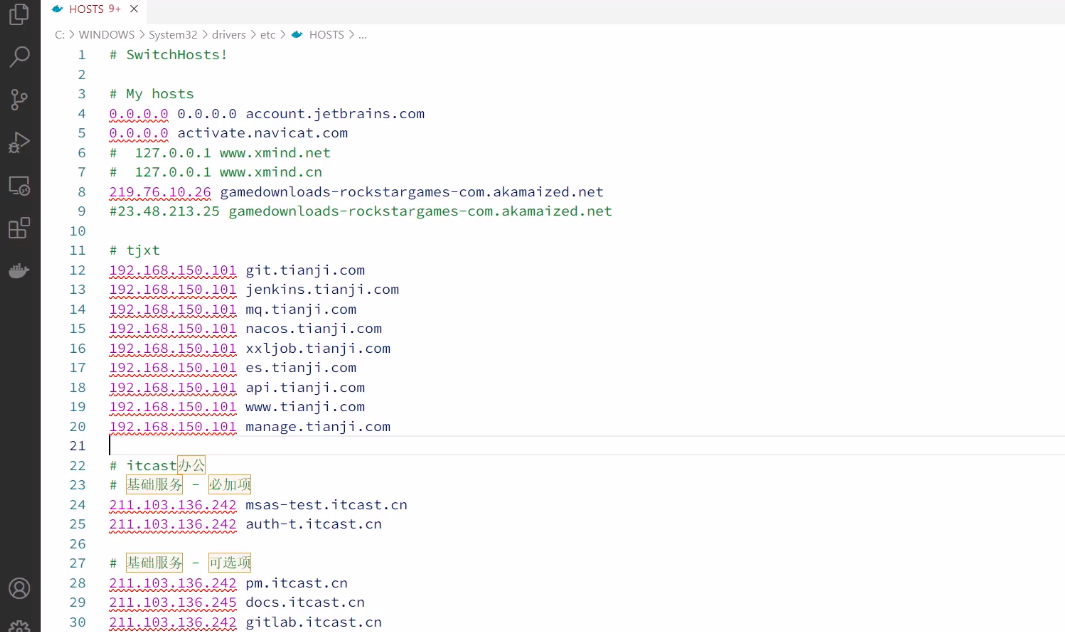Viewport: 1065px width, 632px height.
Task: Click the HOSTS breadcrumb file segment
Action: click(x=327, y=35)
